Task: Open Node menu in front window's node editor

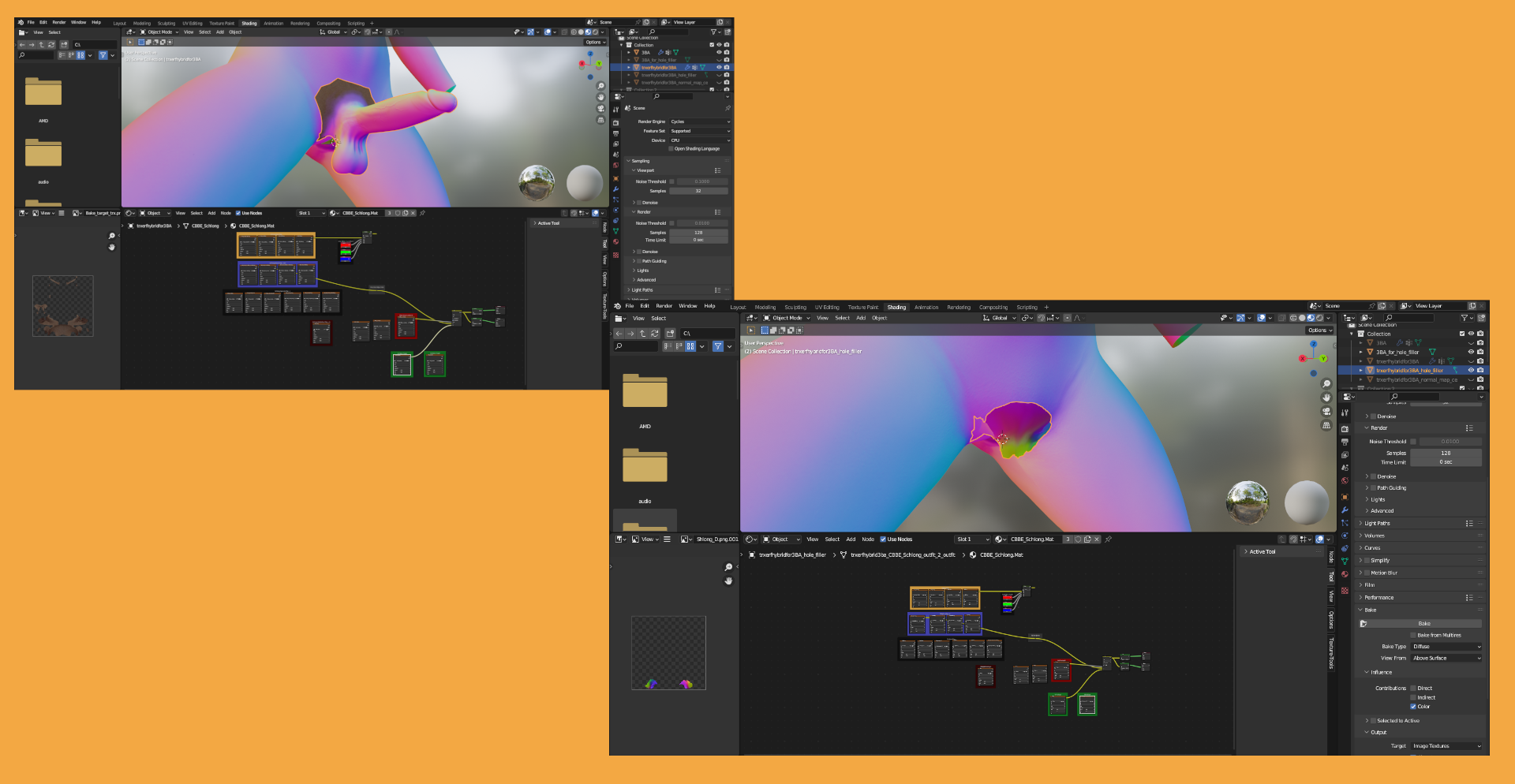Action: (868, 539)
